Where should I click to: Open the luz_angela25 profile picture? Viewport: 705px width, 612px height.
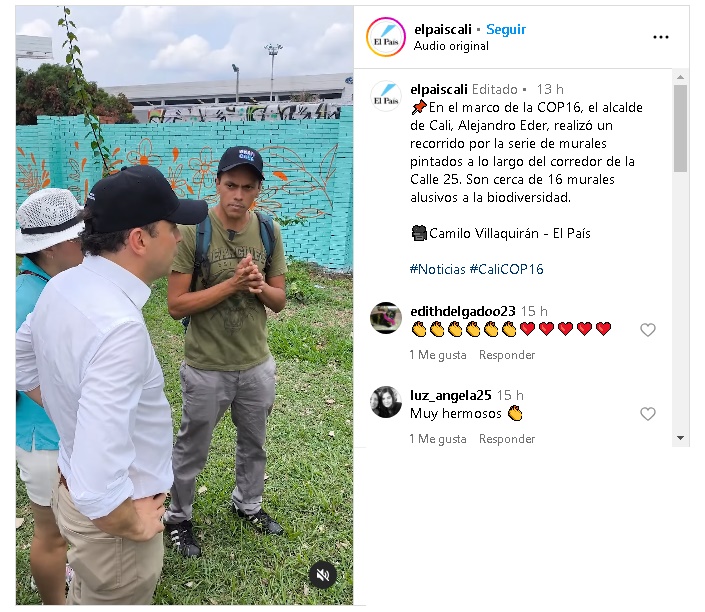click(x=386, y=402)
